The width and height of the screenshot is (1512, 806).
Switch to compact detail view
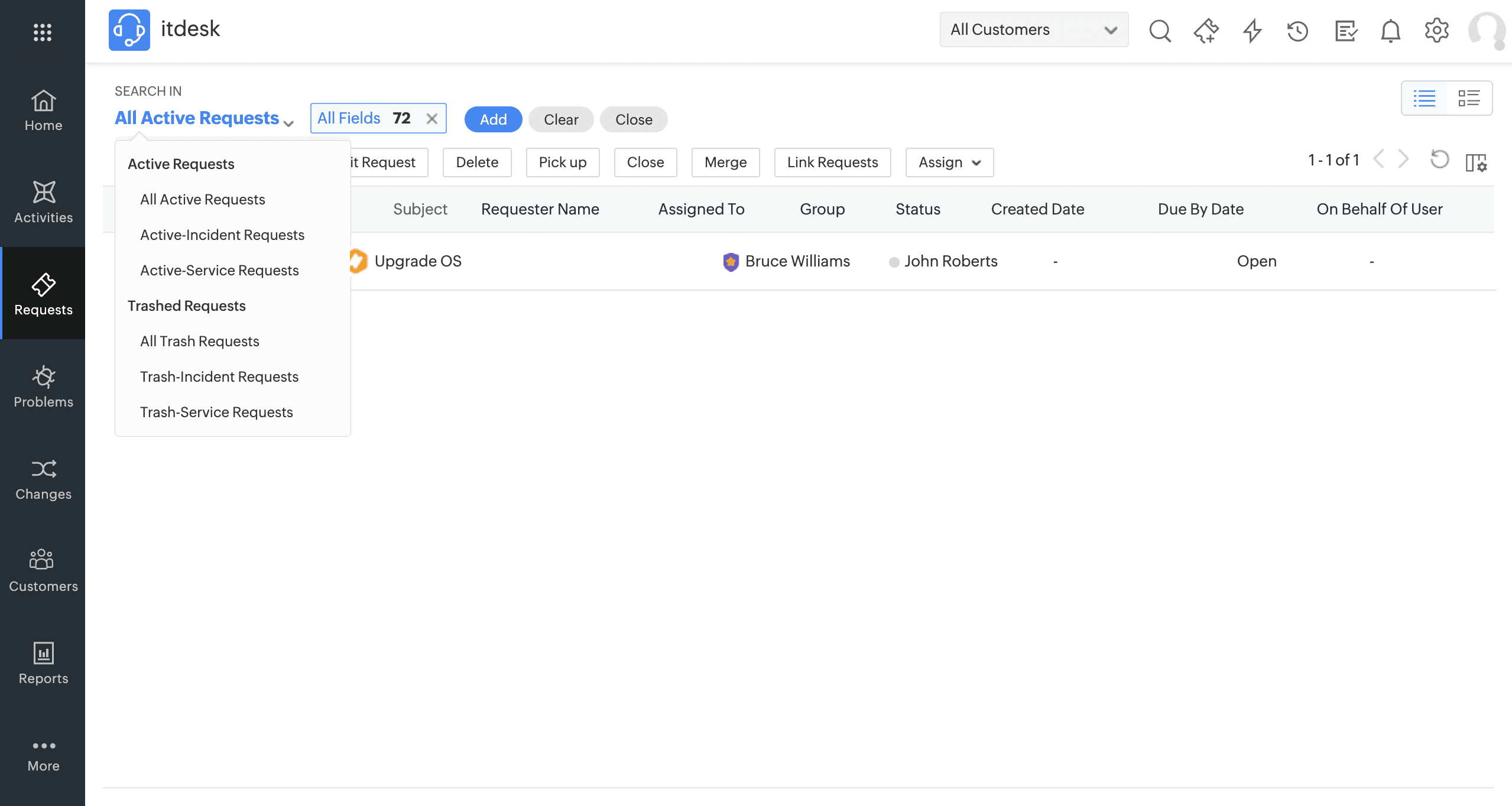tap(1469, 98)
